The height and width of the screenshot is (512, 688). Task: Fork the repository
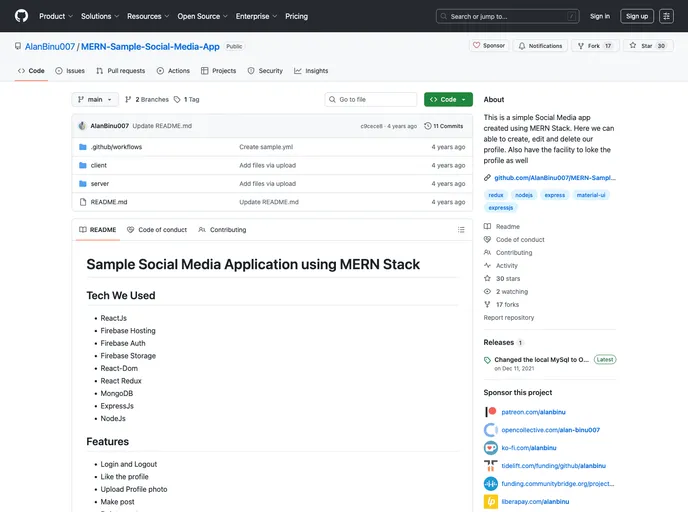[x=595, y=46]
